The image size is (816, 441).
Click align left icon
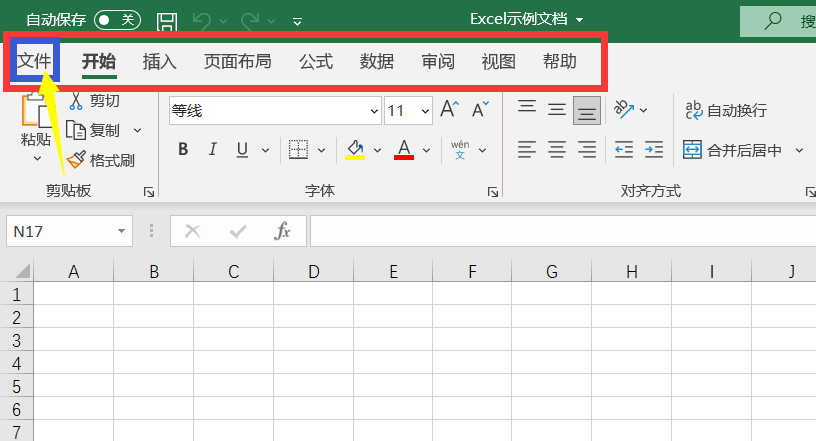(527, 150)
